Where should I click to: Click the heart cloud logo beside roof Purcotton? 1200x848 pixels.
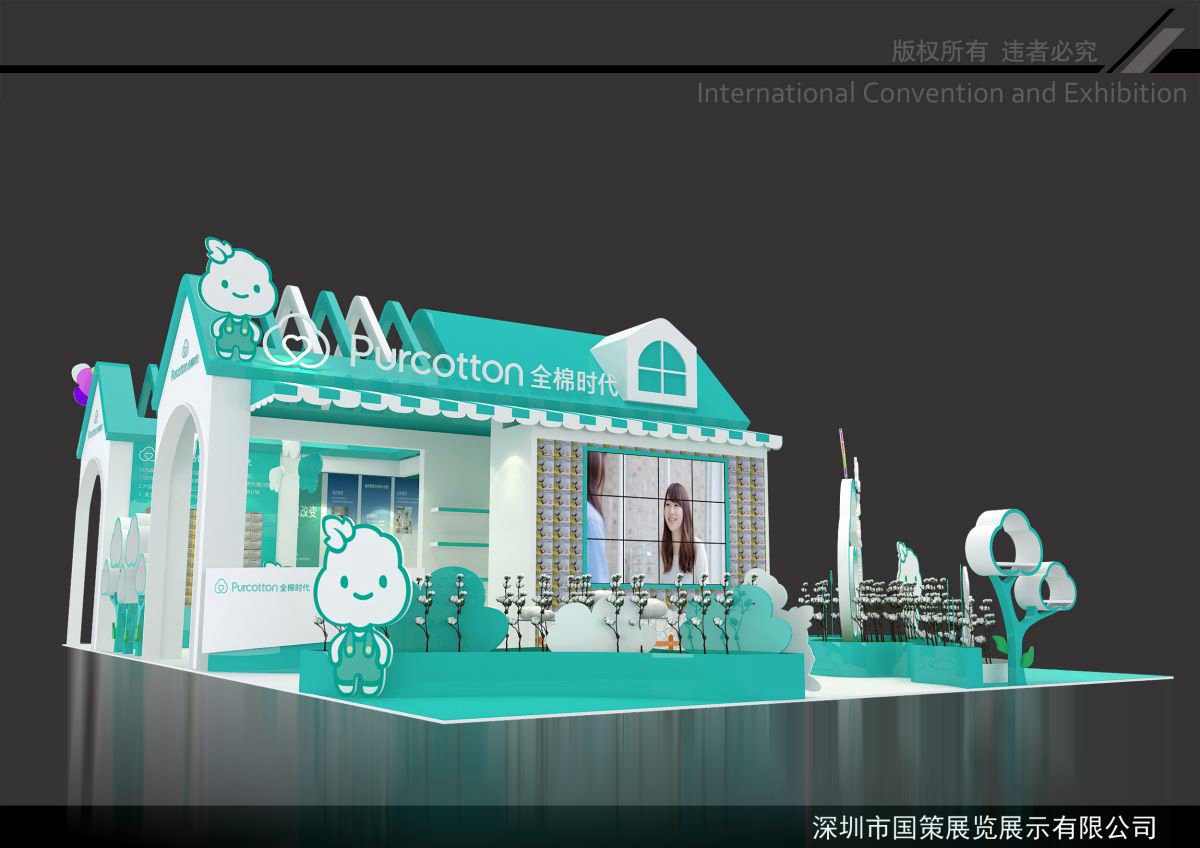click(x=297, y=344)
